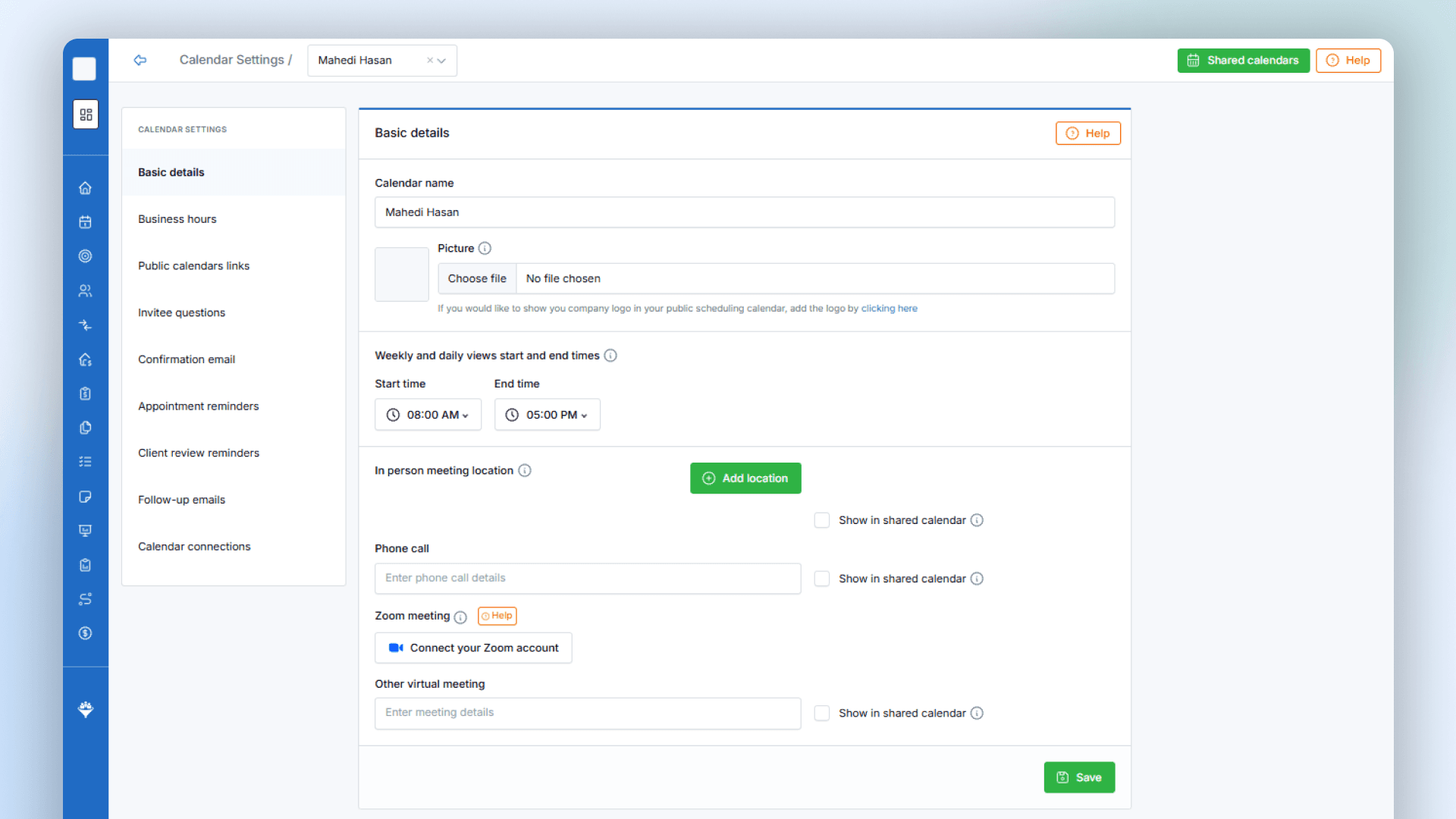Image resolution: width=1456 pixels, height=819 pixels.
Task: Click info icon beside In person meeting location
Action: [x=525, y=470]
